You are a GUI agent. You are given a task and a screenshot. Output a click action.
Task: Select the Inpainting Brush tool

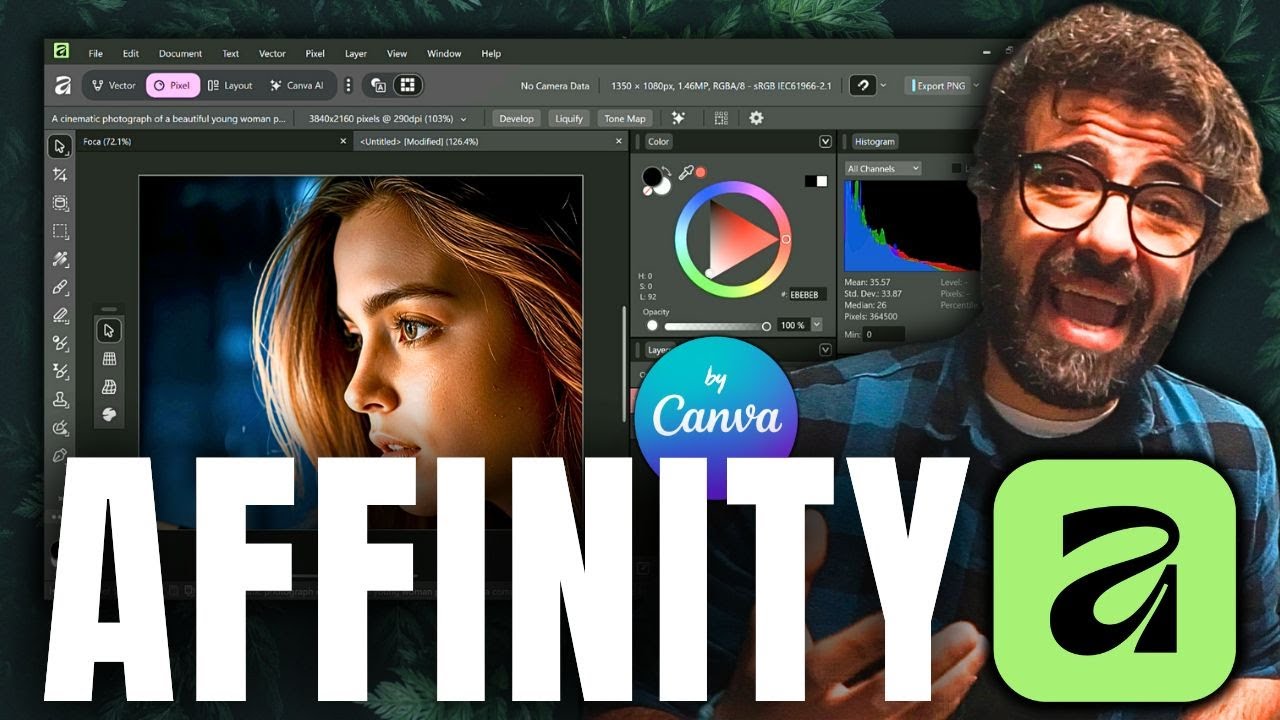pos(60,427)
